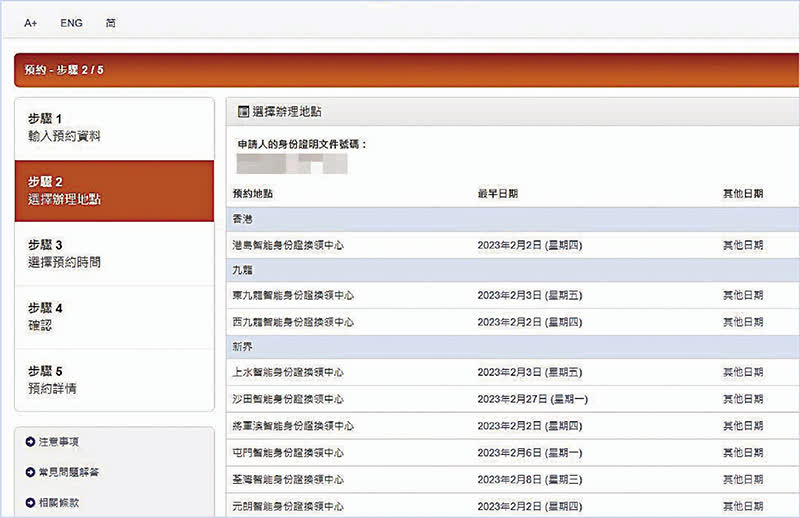This screenshot has height=518, width=800.
Task: Open 步驟 5 預約詳情 step
Action: pyautogui.click(x=115, y=379)
